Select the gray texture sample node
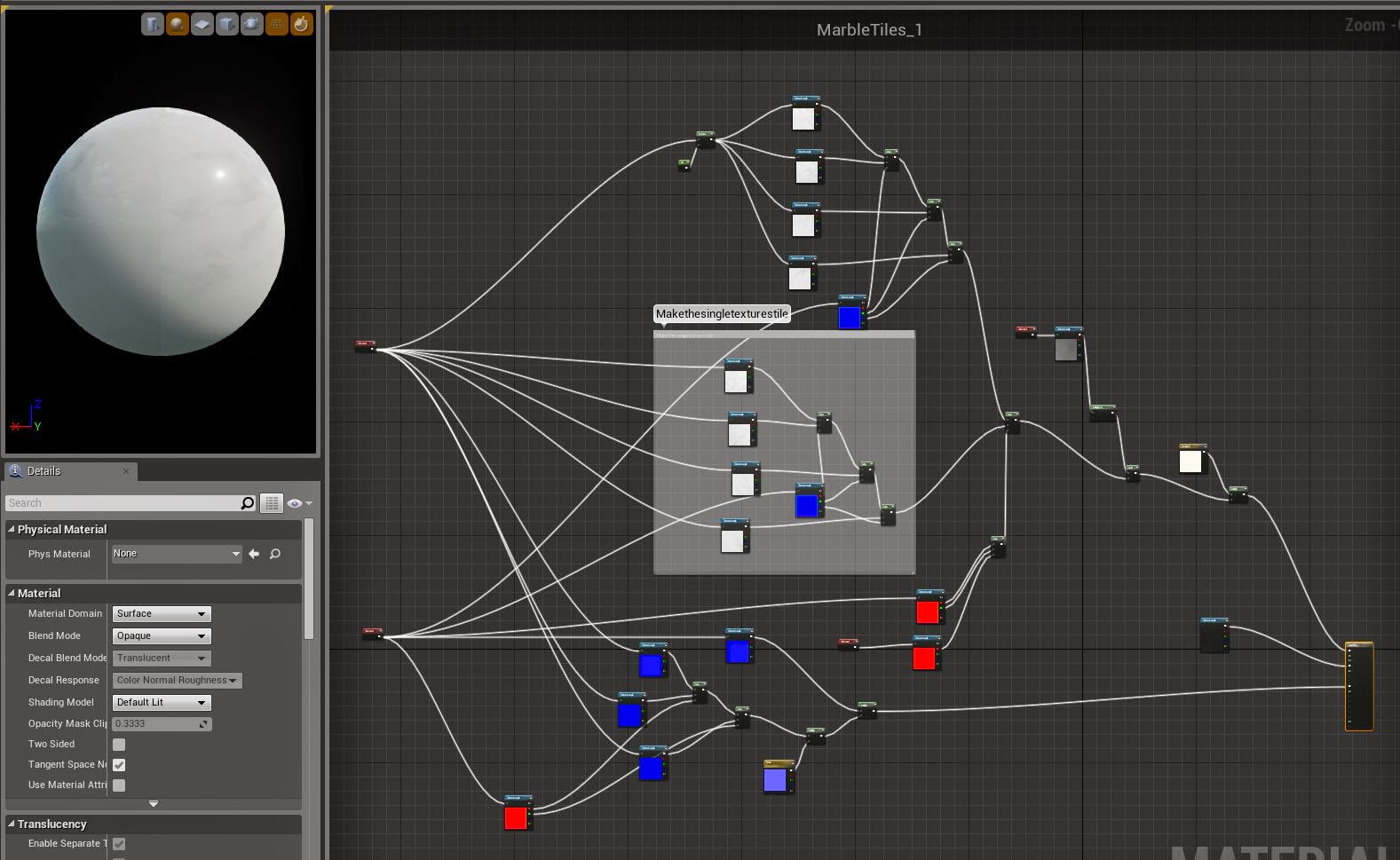The width and height of the screenshot is (1400, 860). [1068, 344]
